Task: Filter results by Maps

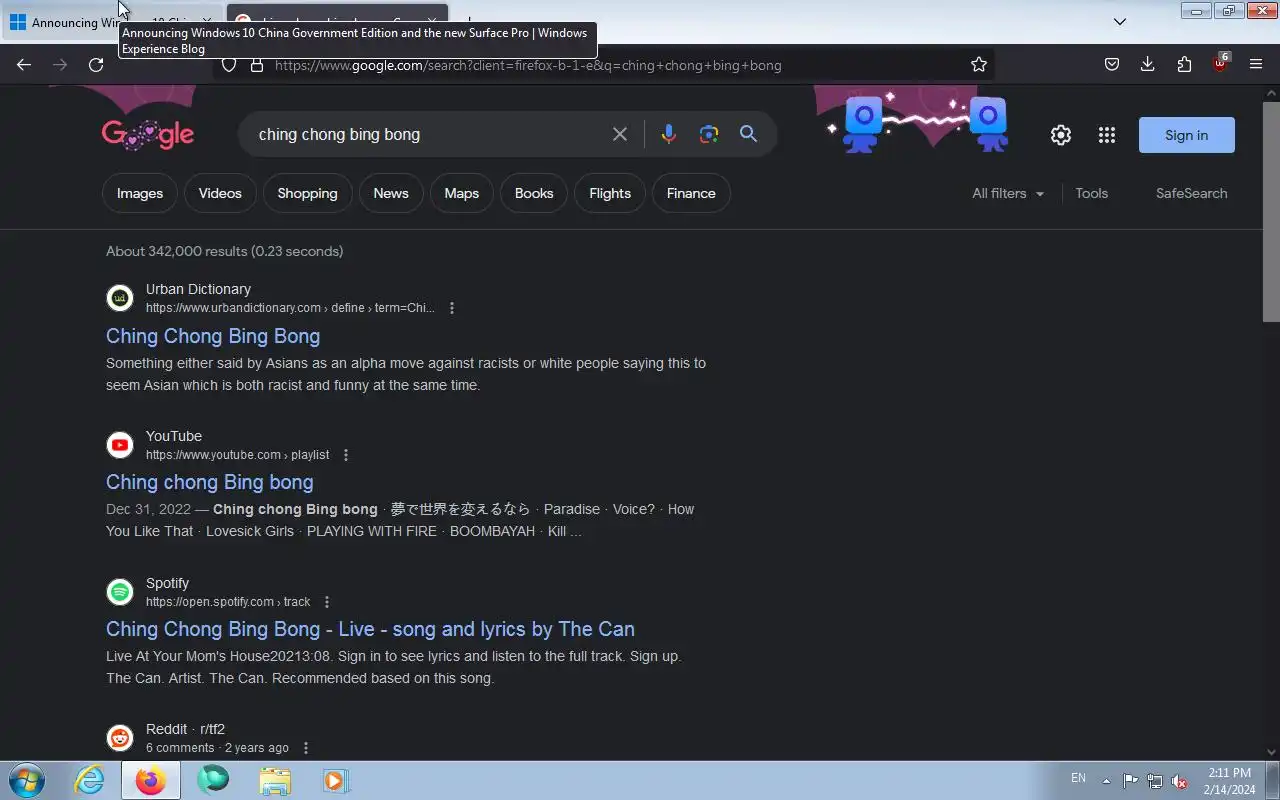Action: coord(462,193)
